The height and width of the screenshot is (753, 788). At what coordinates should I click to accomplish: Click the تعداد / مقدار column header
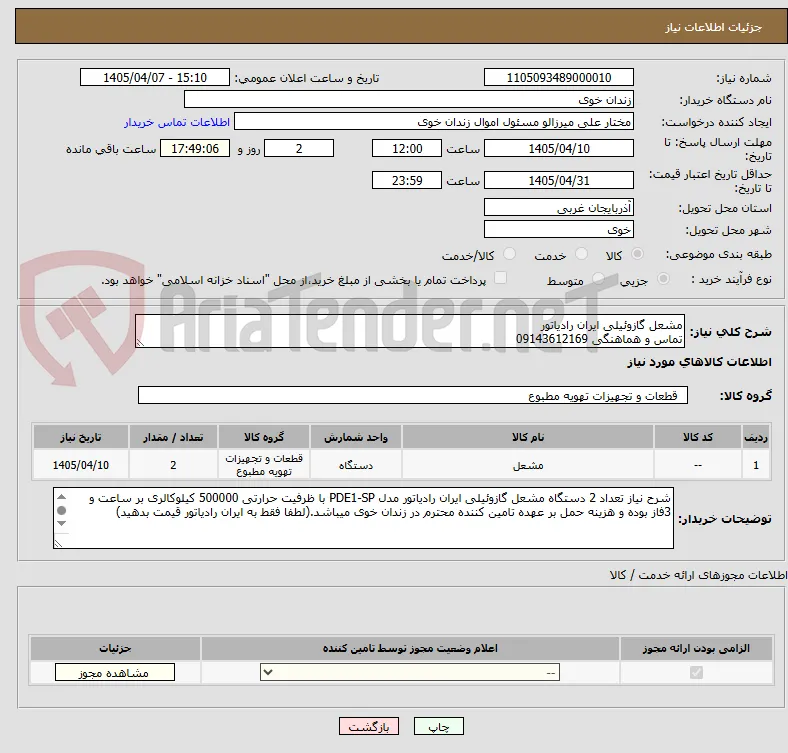[173, 437]
